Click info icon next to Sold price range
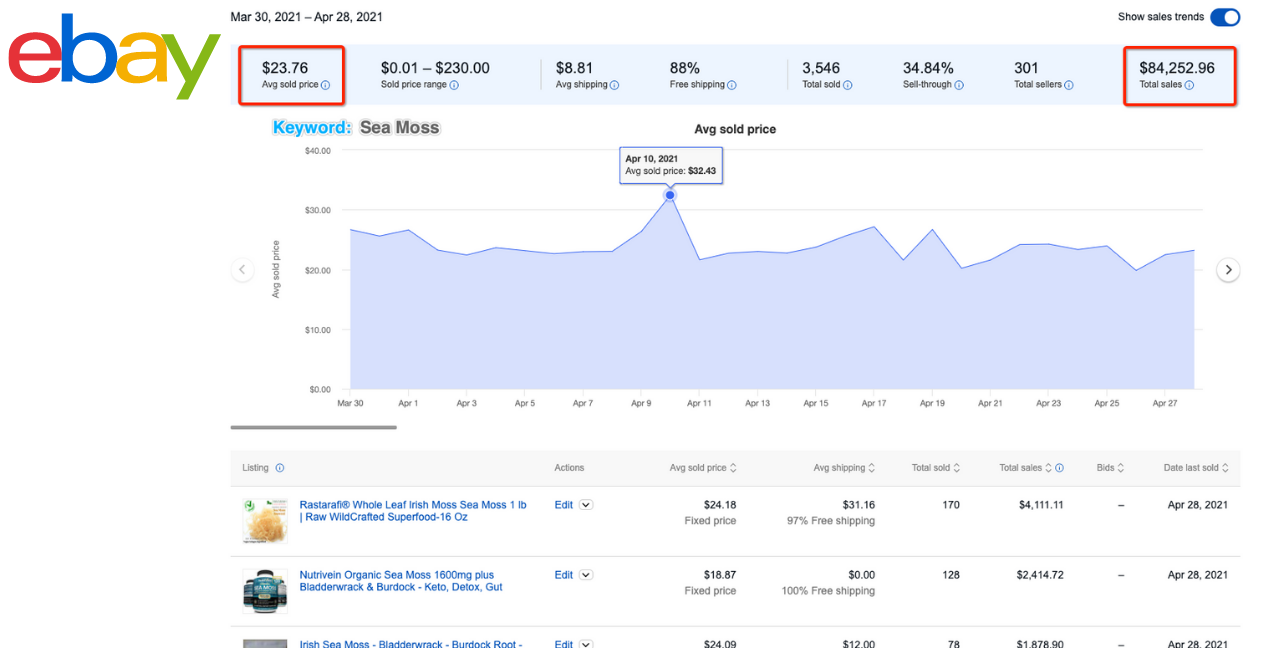This screenshot has width=1269, height=648. click(x=454, y=85)
